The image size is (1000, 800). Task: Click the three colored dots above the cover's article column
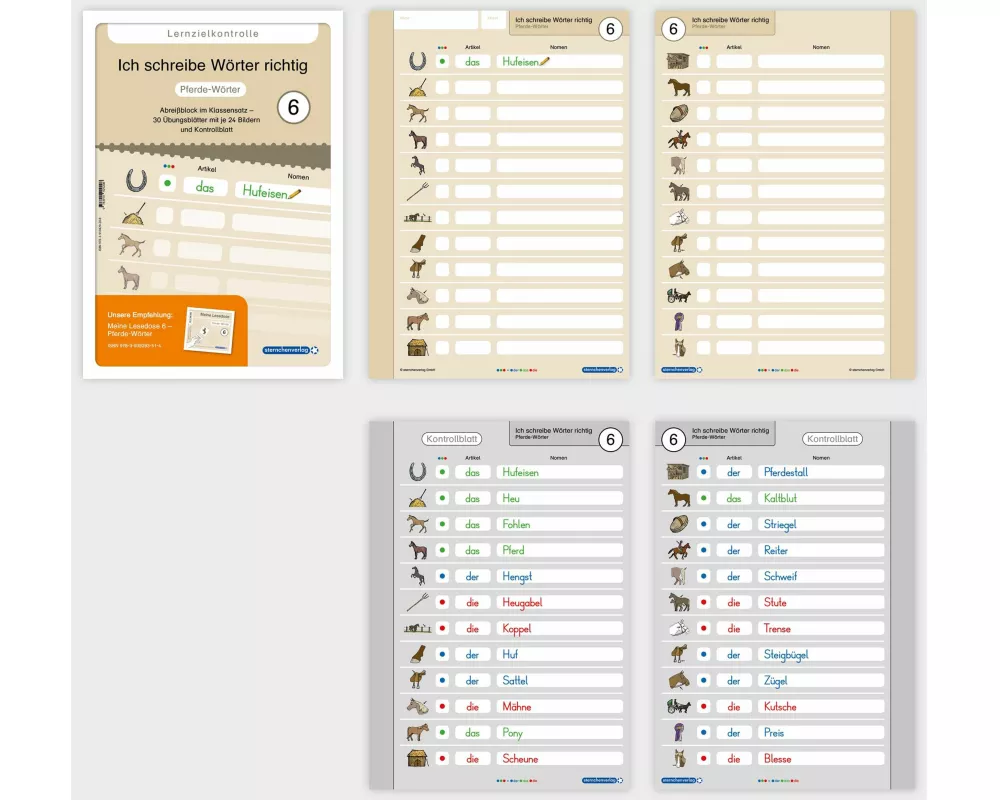(168, 166)
